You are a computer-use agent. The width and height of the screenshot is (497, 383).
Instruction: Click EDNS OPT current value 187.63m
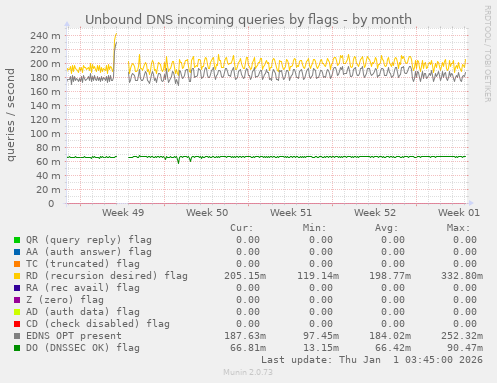pos(245,336)
